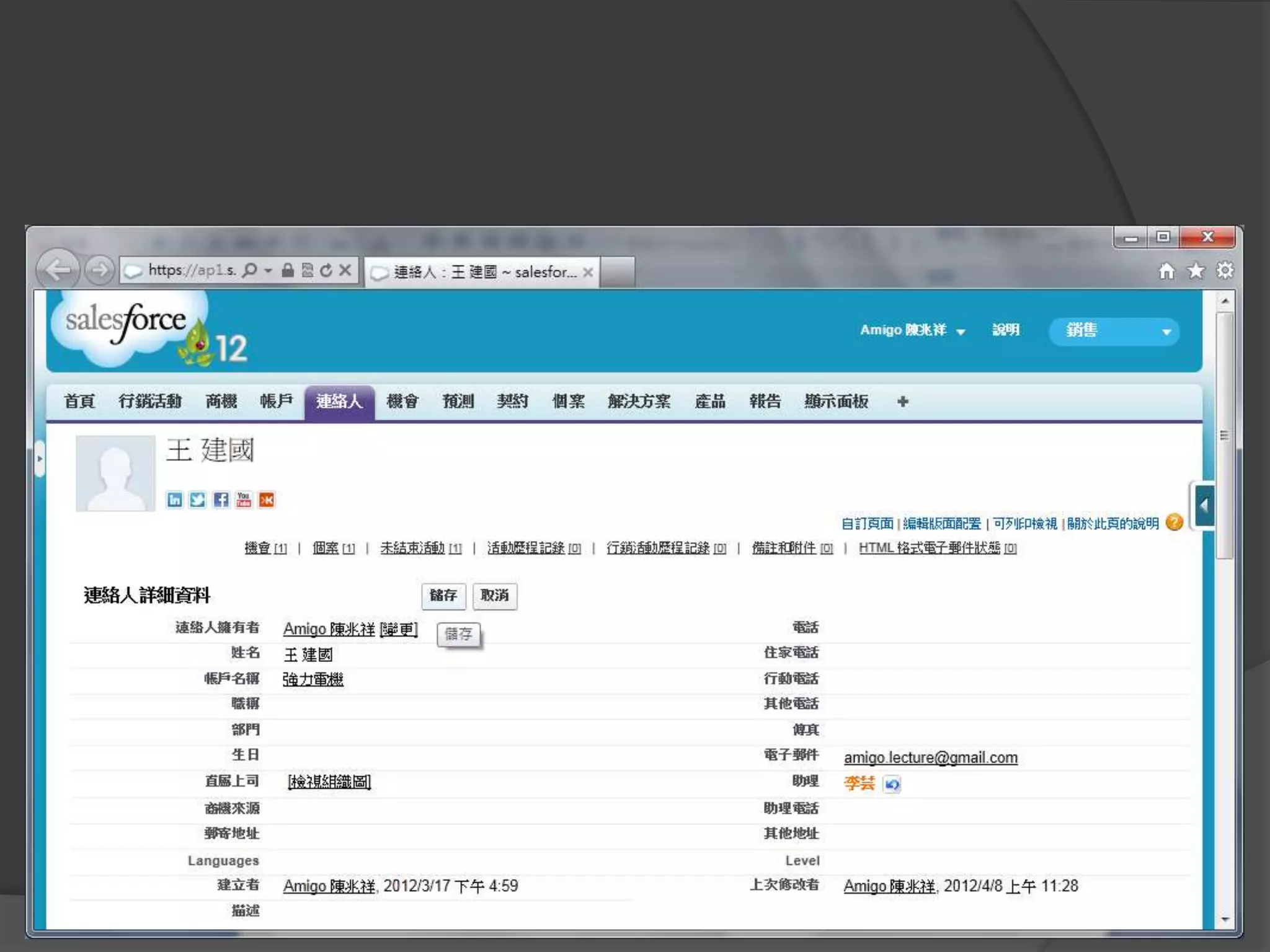Click the browser home icon

1166,271
